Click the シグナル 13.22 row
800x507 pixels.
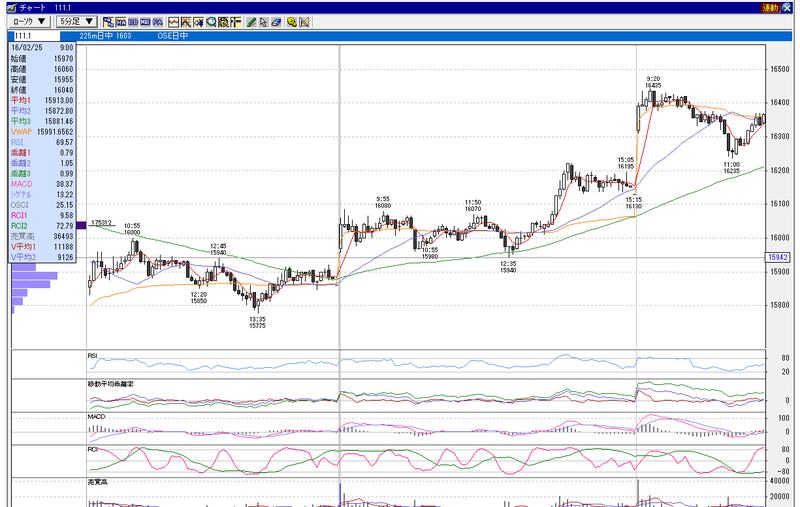click(x=42, y=195)
